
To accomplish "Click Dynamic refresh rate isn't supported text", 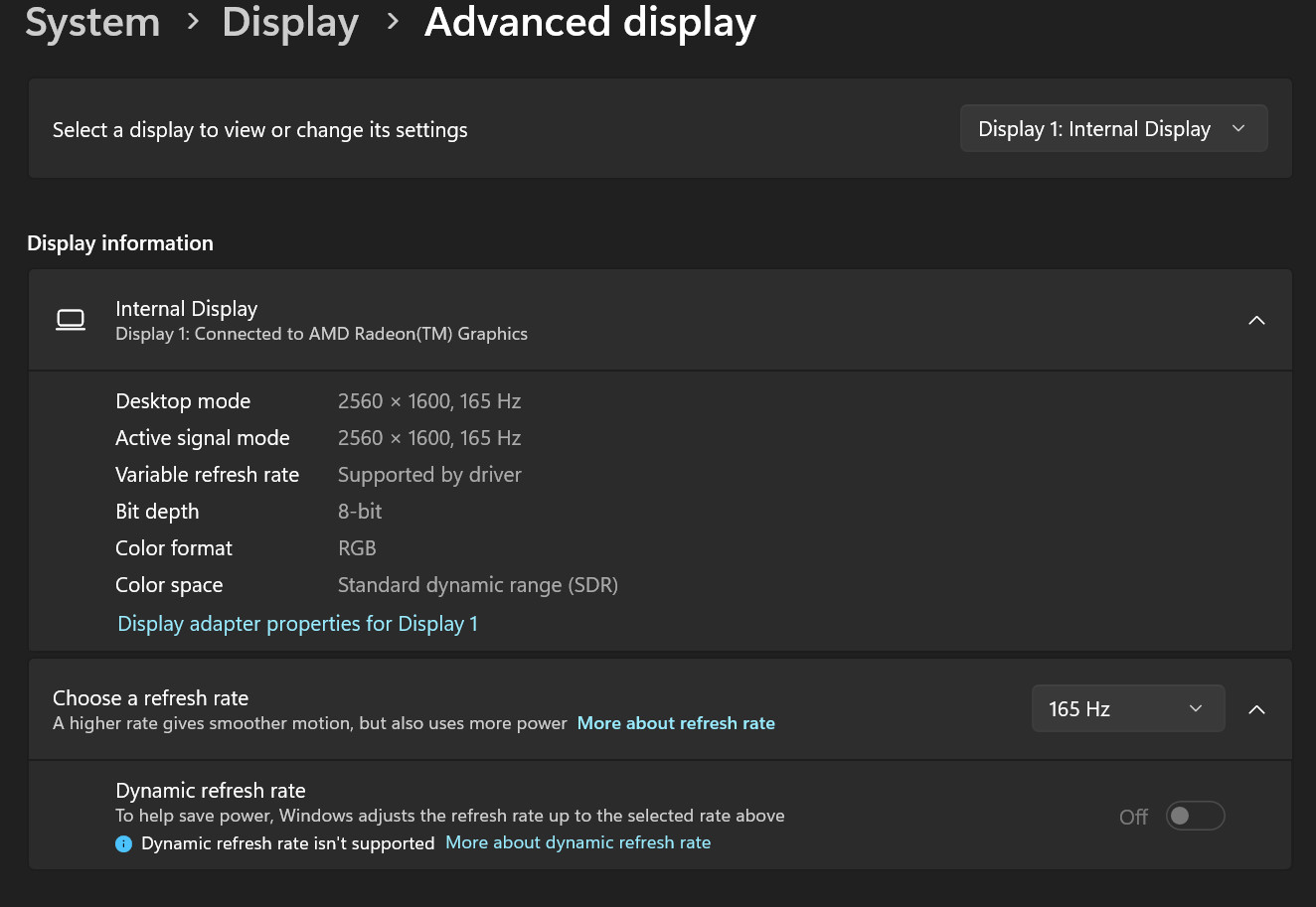I will pyautogui.click(x=288, y=843).
